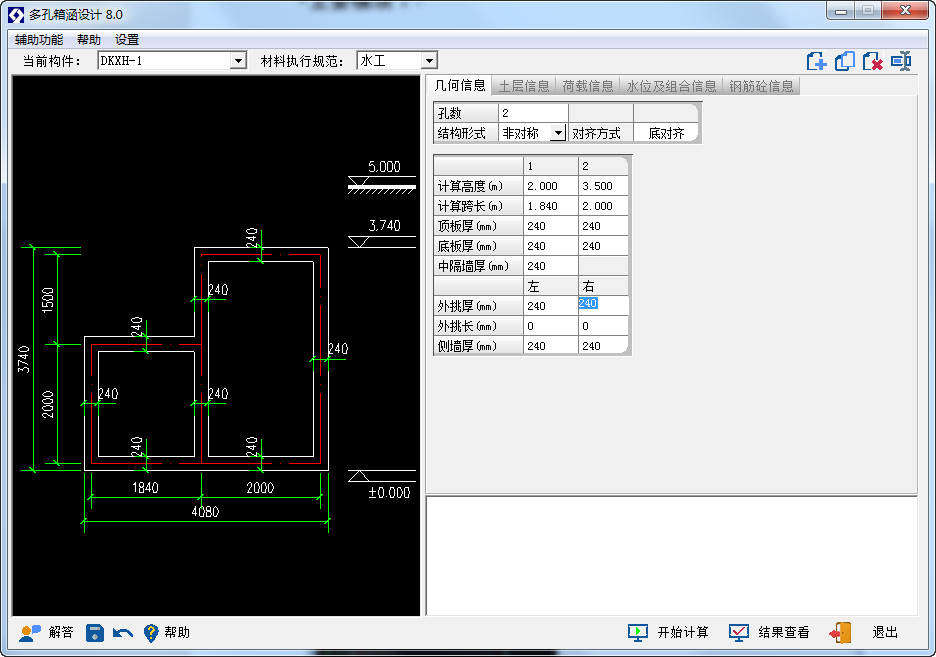Switch to the 水位及组合信息 tab
Screen dimensions: 936x657
pyautogui.click(x=671, y=87)
